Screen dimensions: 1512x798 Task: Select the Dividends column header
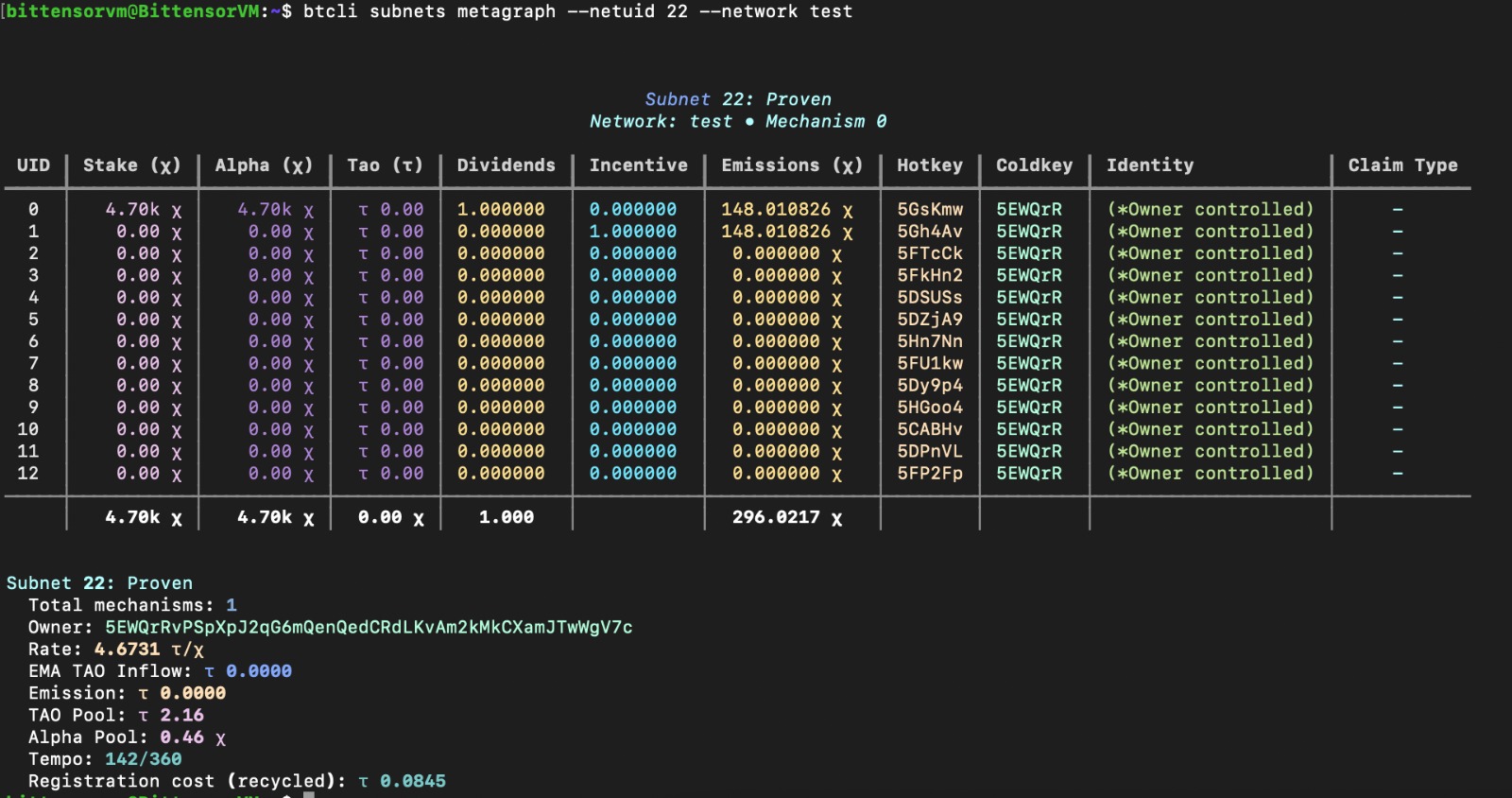click(506, 165)
